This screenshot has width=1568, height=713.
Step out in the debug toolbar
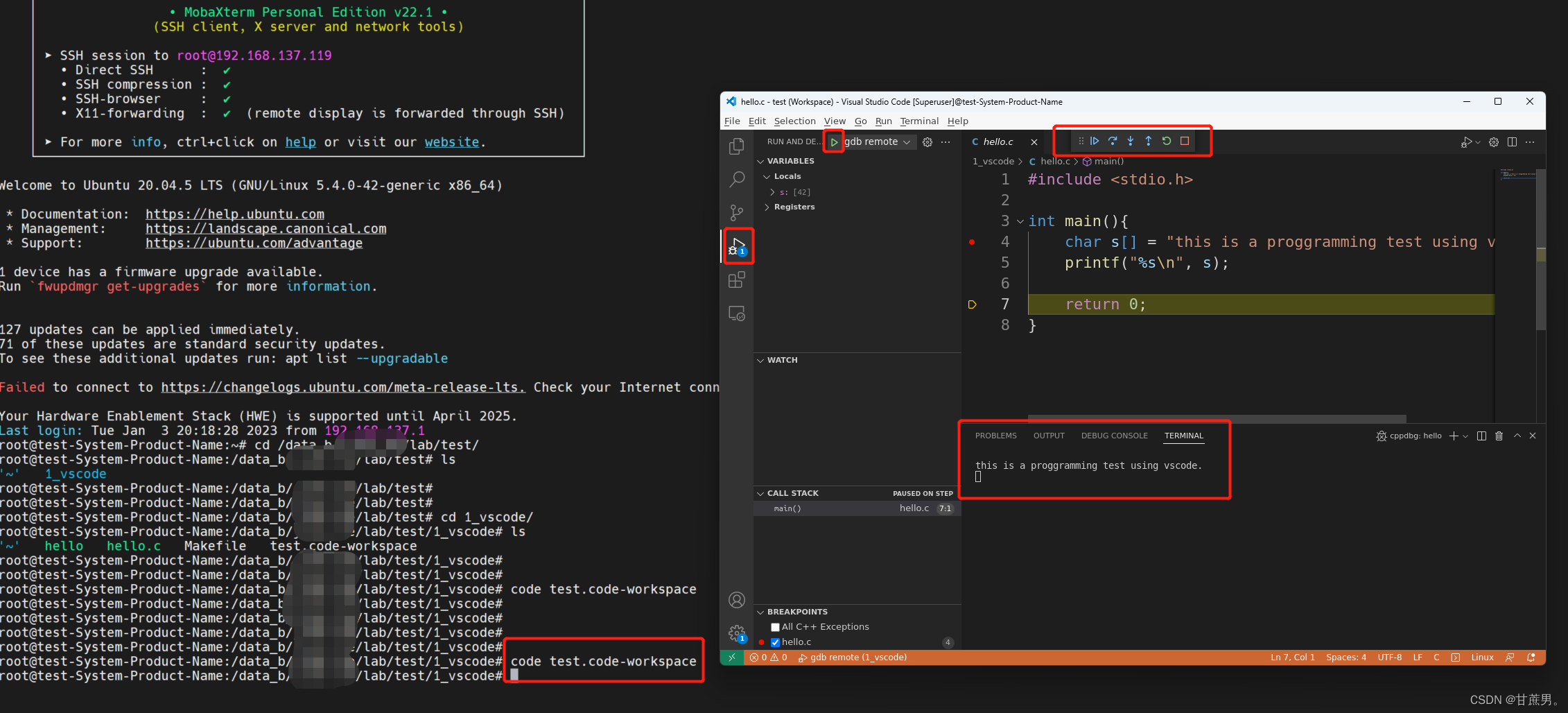point(1149,141)
